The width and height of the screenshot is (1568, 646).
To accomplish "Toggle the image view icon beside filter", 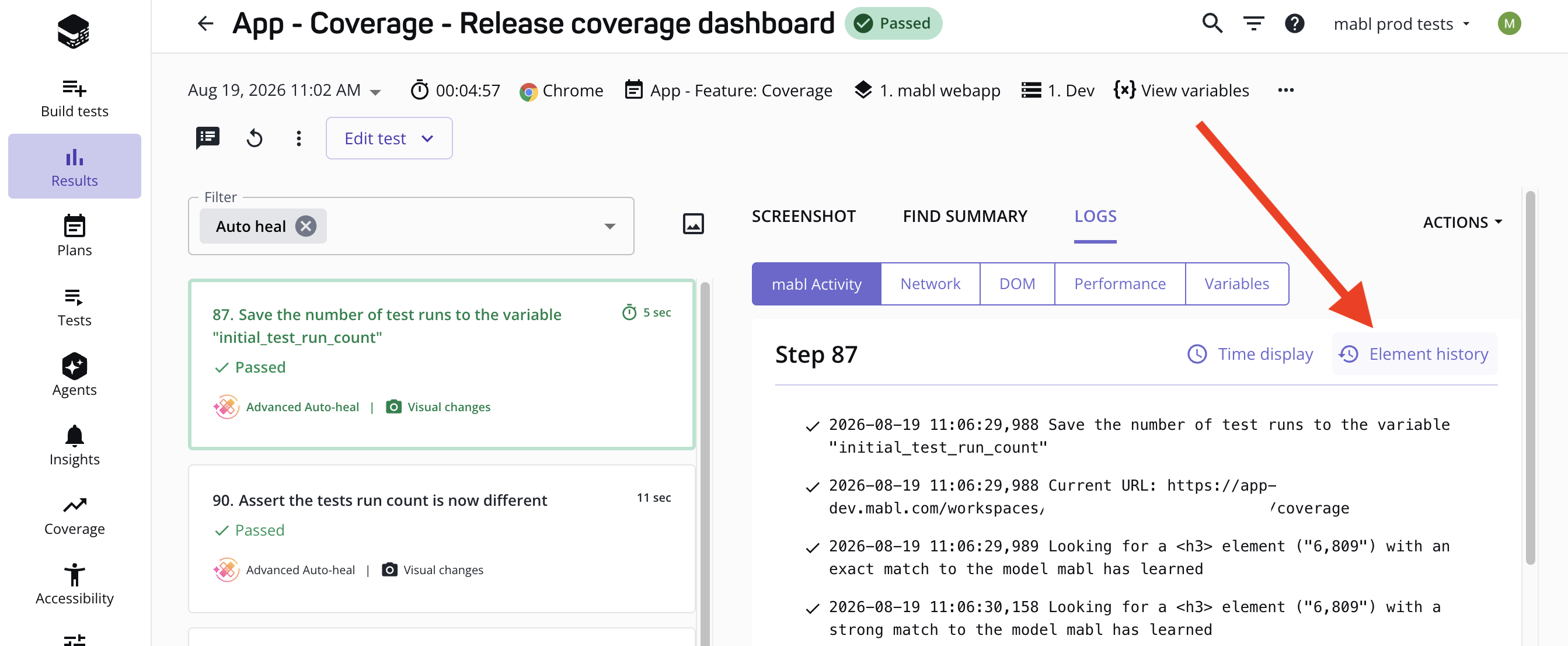I will click(x=694, y=224).
